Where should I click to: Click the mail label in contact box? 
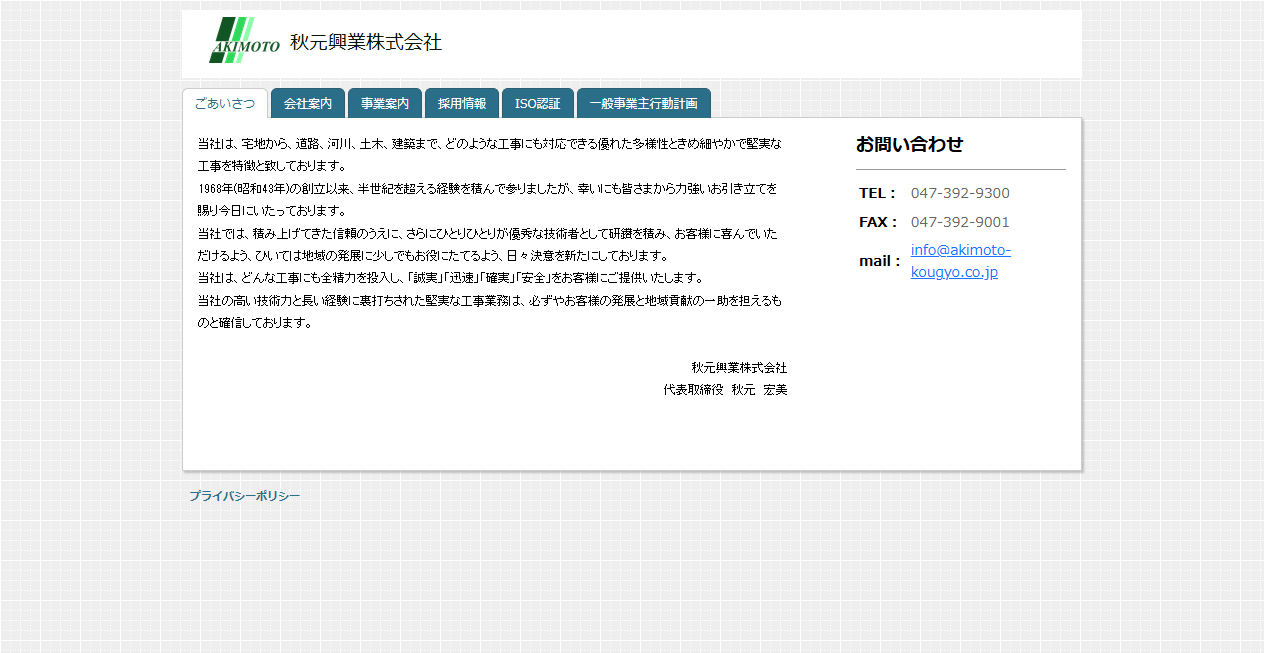coord(877,261)
